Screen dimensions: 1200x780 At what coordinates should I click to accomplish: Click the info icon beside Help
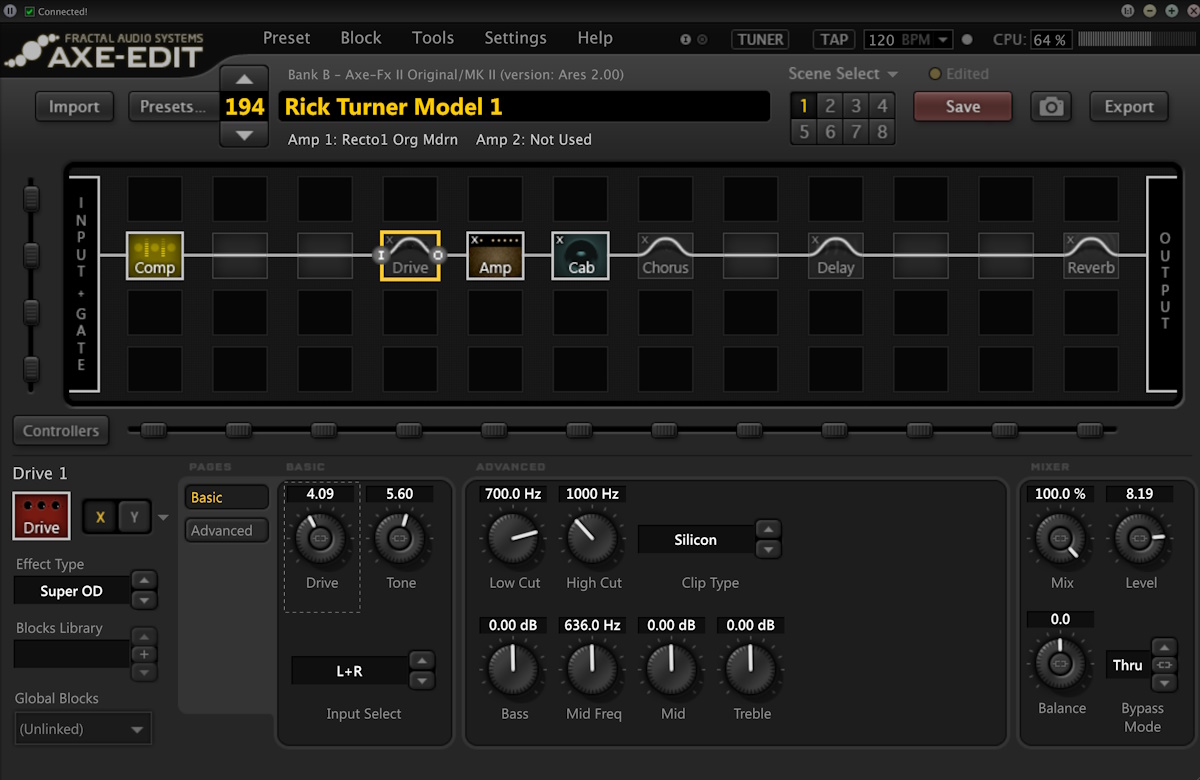(x=686, y=40)
